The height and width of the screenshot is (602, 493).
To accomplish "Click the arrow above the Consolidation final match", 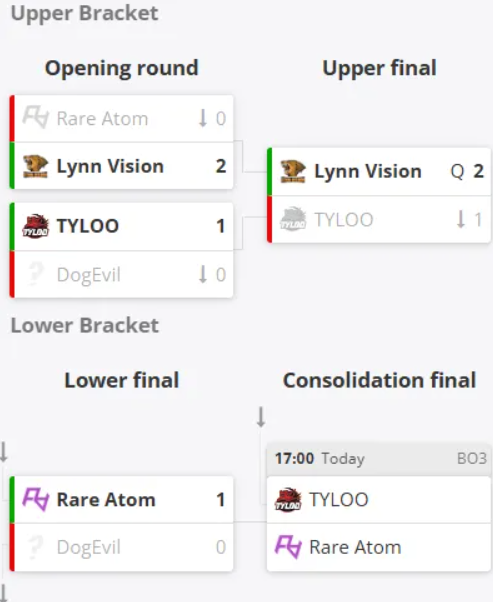I will 261,417.
